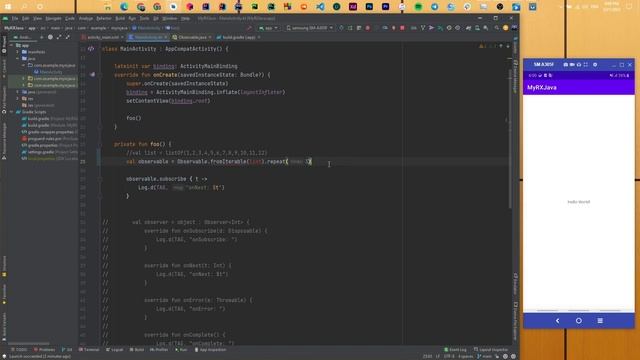
Task: Click the Windows Start button
Action: pyautogui.click(x=8, y=7)
